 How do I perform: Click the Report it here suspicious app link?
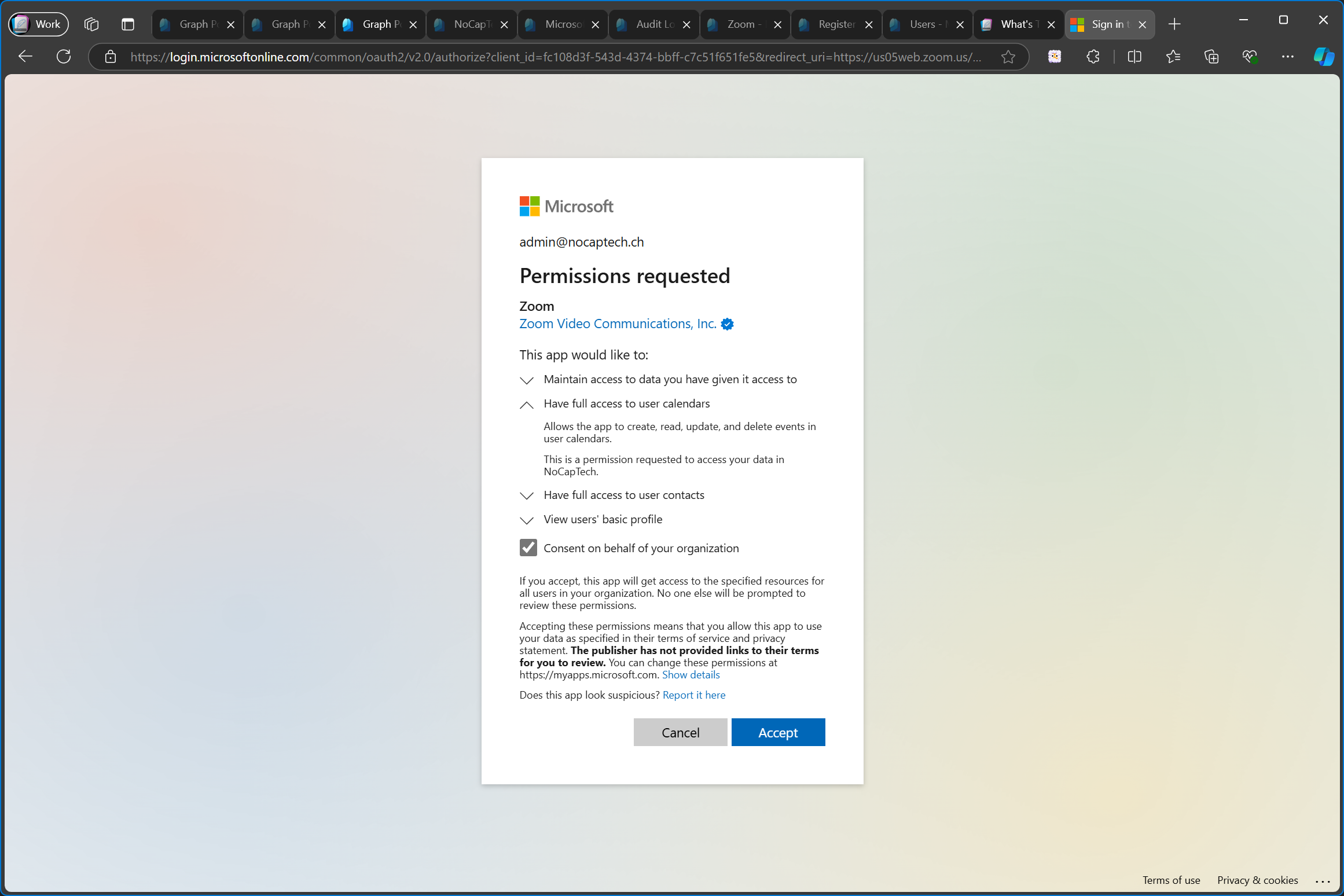coord(694,695)
